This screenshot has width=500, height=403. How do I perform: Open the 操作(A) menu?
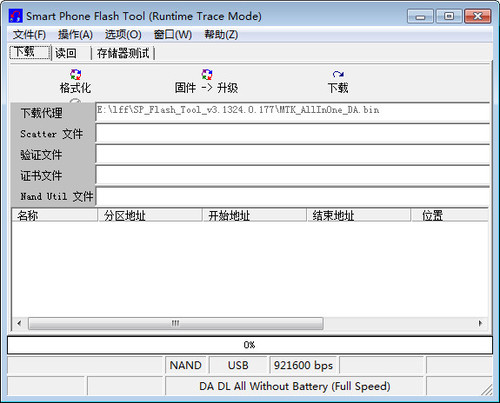click(75, 34)
